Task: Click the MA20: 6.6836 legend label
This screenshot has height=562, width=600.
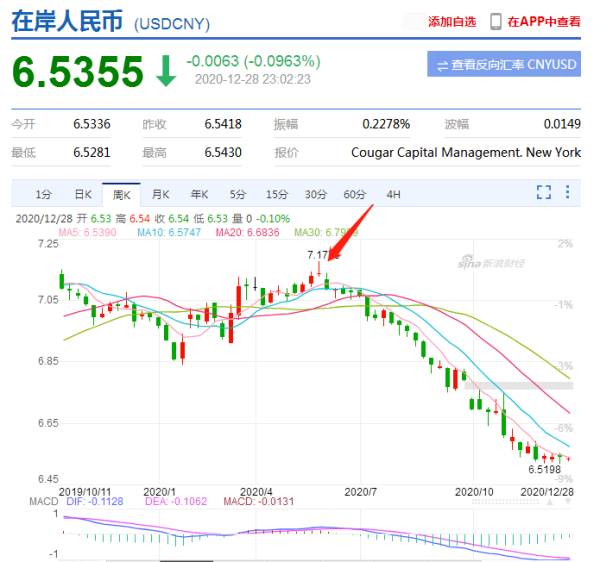Action: point(247,232)
